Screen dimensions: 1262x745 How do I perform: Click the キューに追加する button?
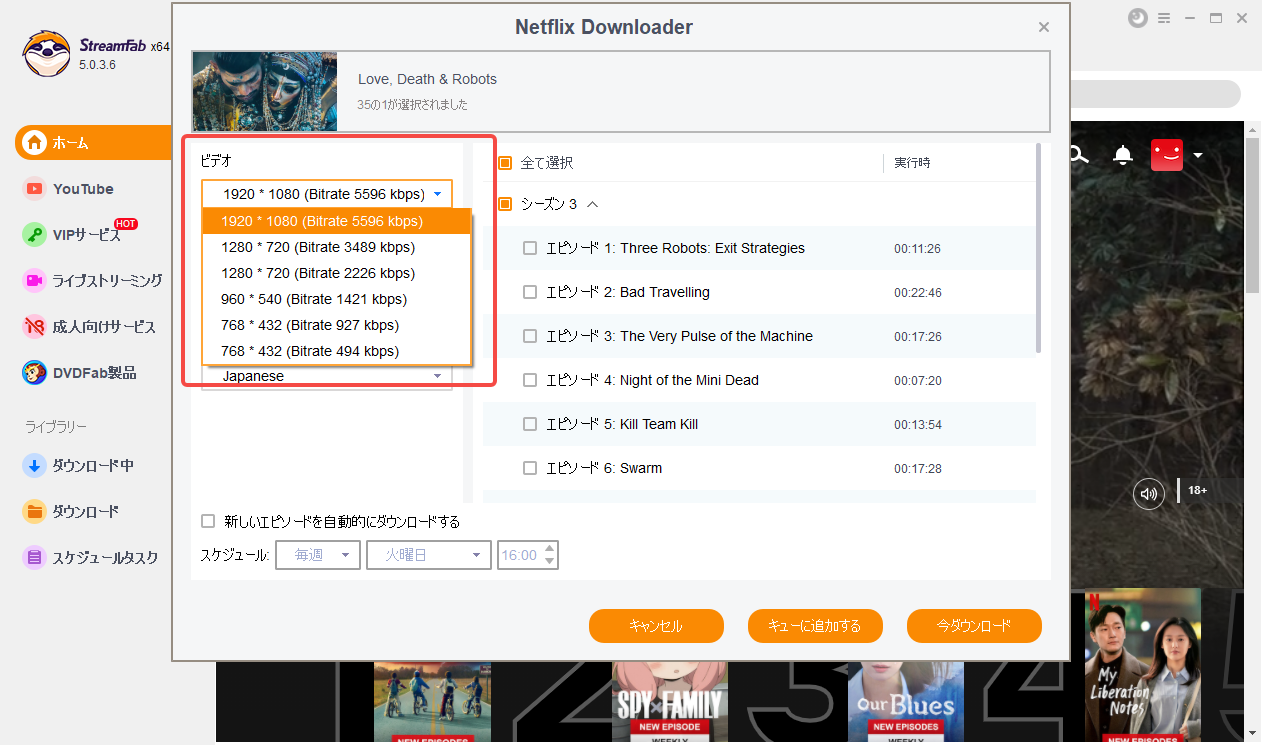tap(815, 626)
